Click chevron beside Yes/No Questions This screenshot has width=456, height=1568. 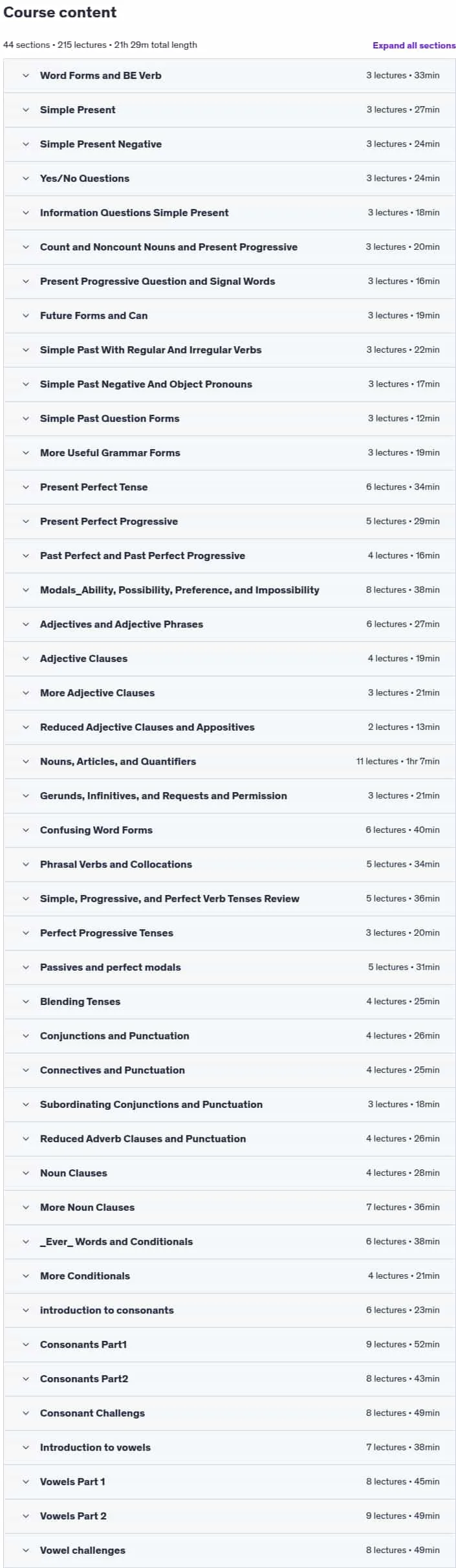coord(26,179)
